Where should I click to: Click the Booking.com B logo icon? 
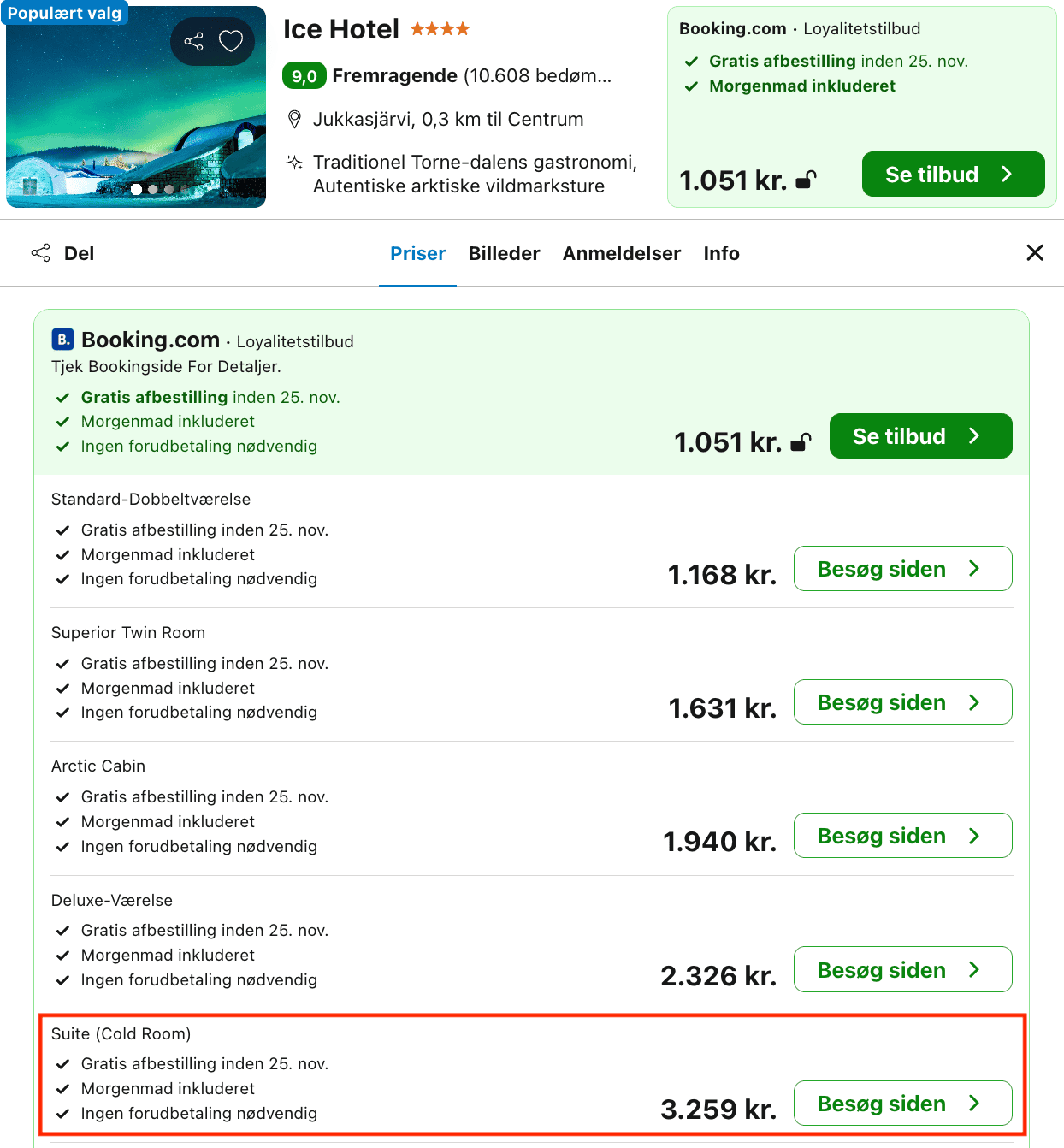[63, 340]
